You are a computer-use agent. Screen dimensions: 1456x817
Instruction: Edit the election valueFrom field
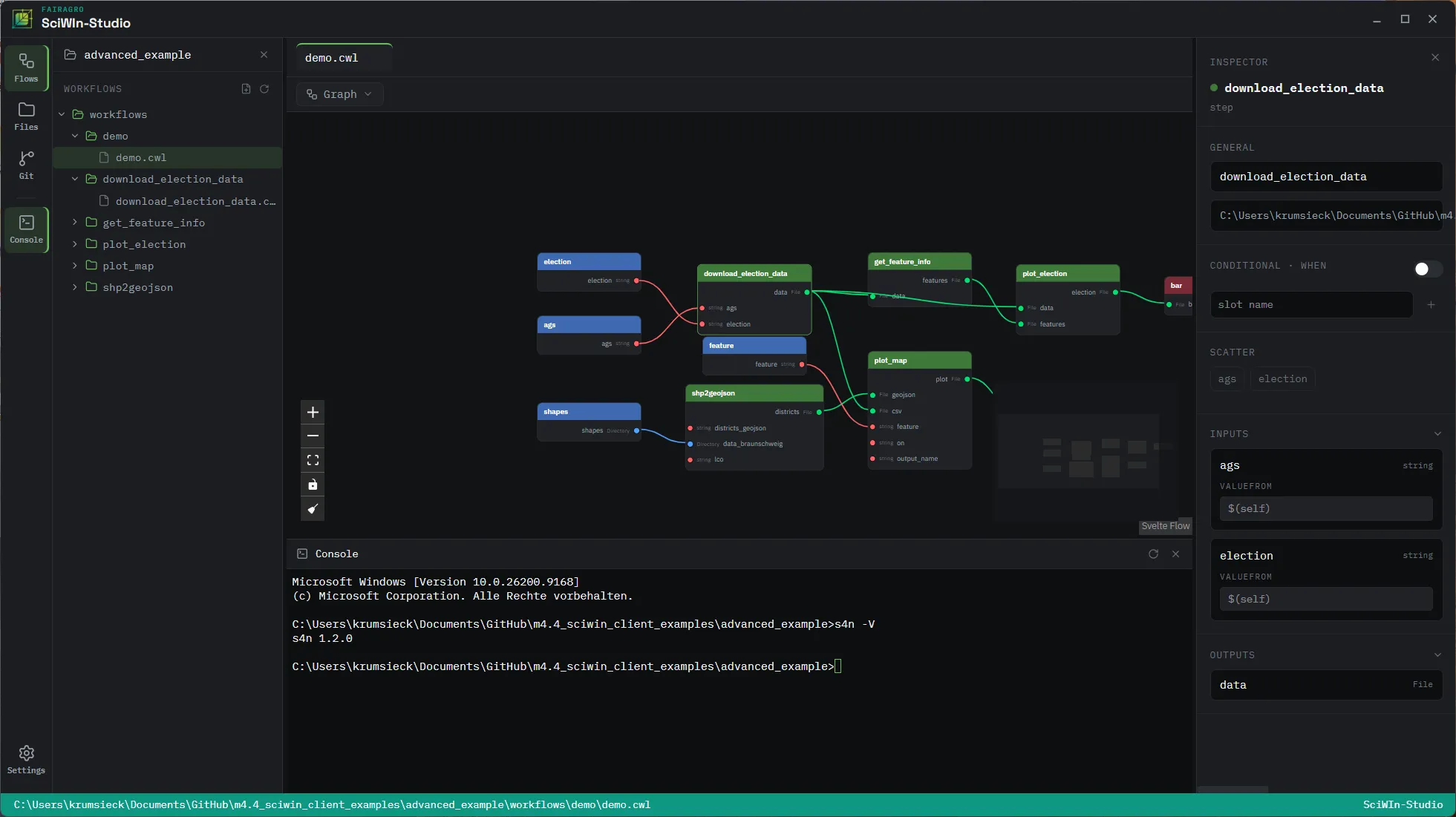click(1326, 599)
